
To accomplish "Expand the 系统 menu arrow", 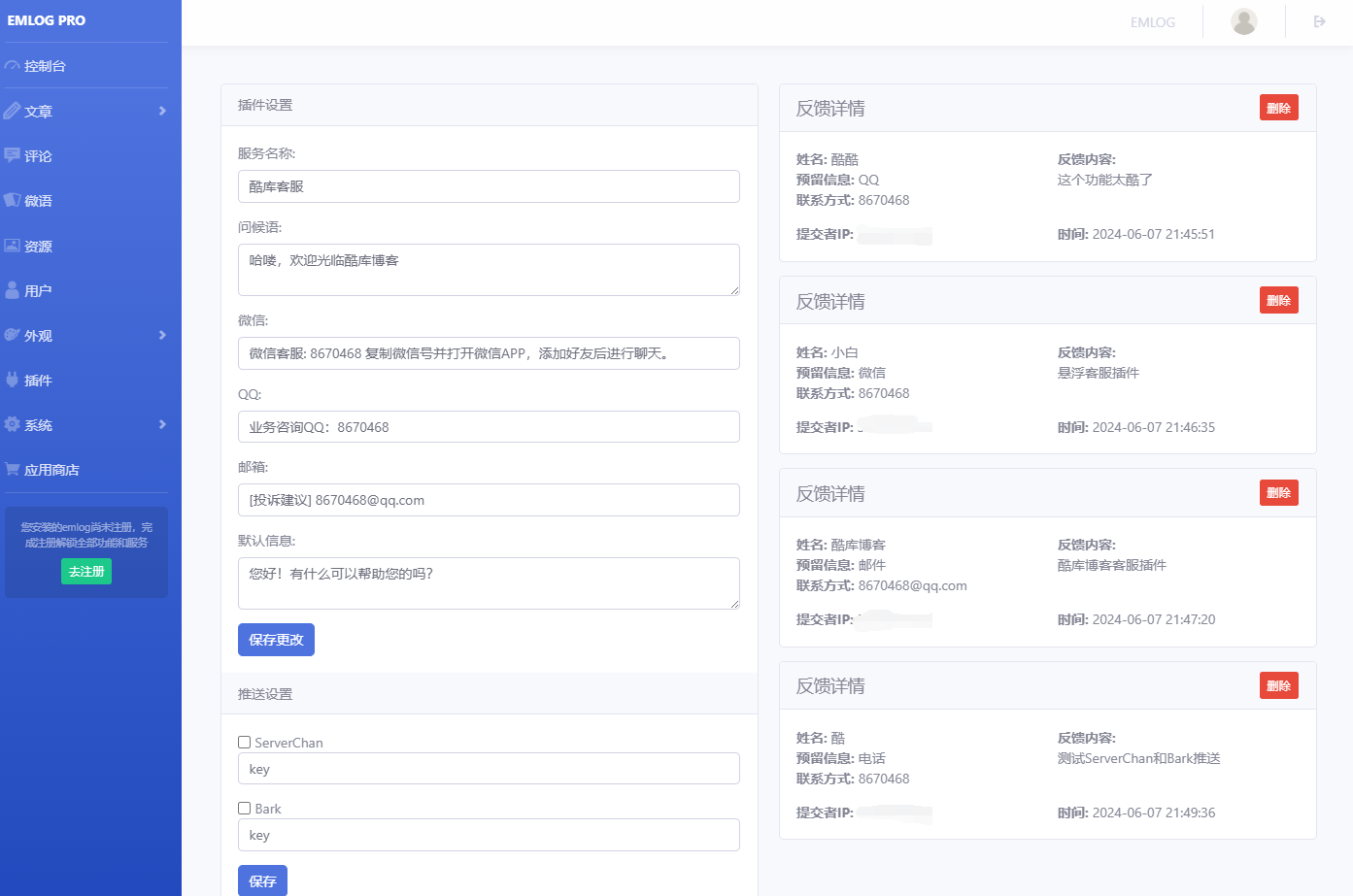I will [x=162, y=424].
